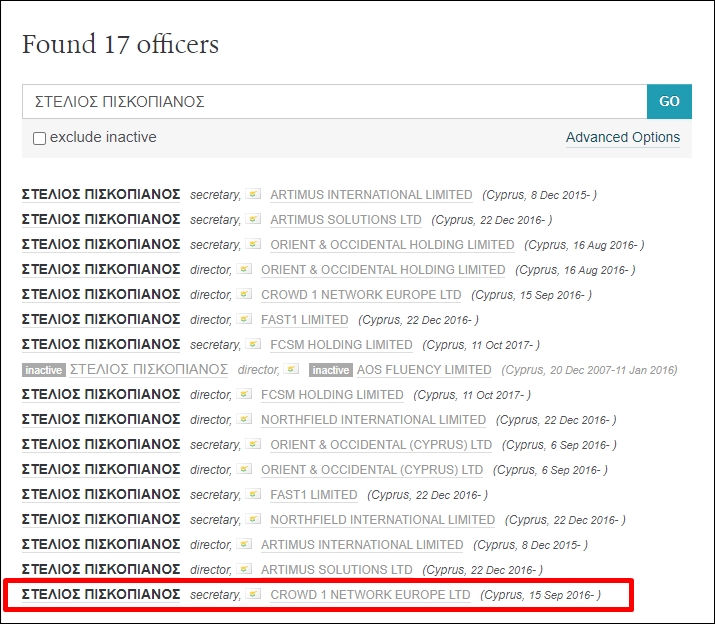Click Cyprus flag icon in AOS FLUENCY row
Screen dimensions: 715x624
click(291, 369)
